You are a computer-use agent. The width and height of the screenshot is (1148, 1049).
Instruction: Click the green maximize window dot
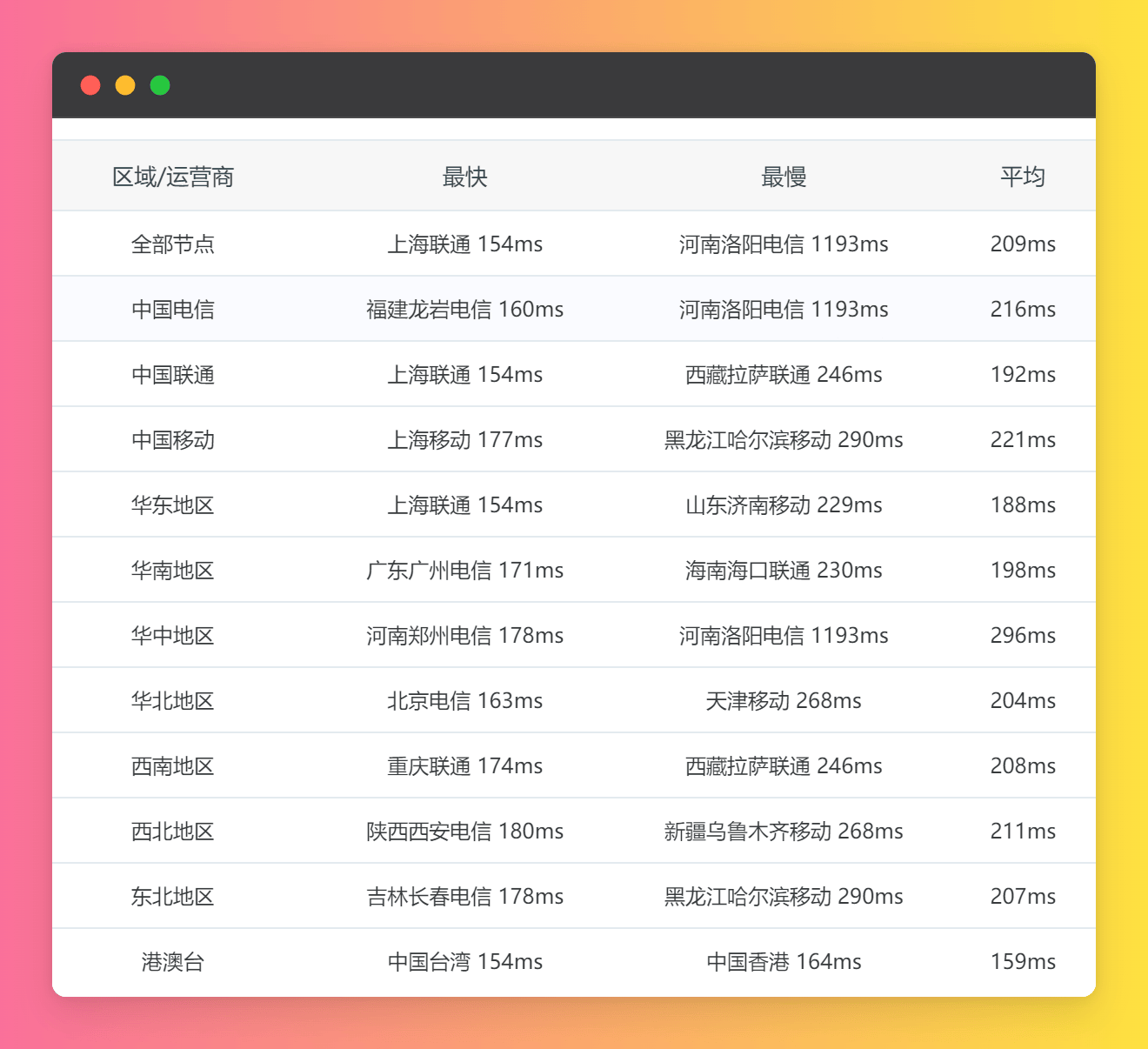pos(160,85)
